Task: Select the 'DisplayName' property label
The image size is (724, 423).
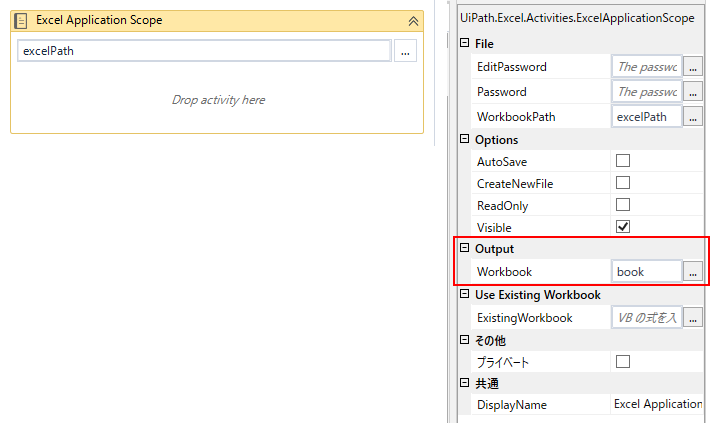Action: tap(512, 405)
